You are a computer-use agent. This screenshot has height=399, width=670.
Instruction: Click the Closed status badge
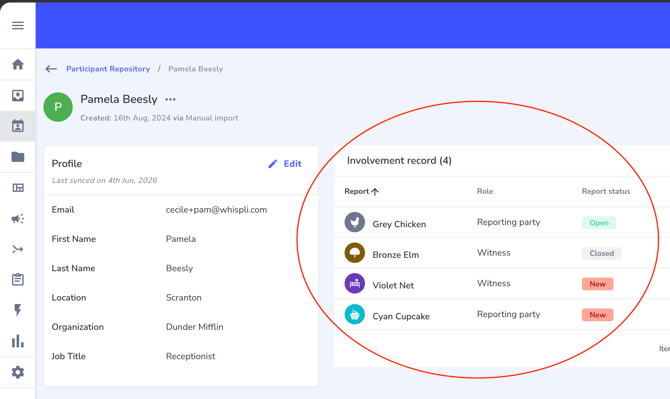tap(602, 253)
